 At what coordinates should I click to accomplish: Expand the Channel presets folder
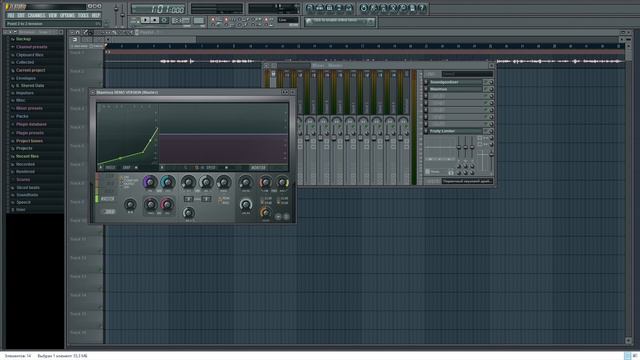(31, 47)
